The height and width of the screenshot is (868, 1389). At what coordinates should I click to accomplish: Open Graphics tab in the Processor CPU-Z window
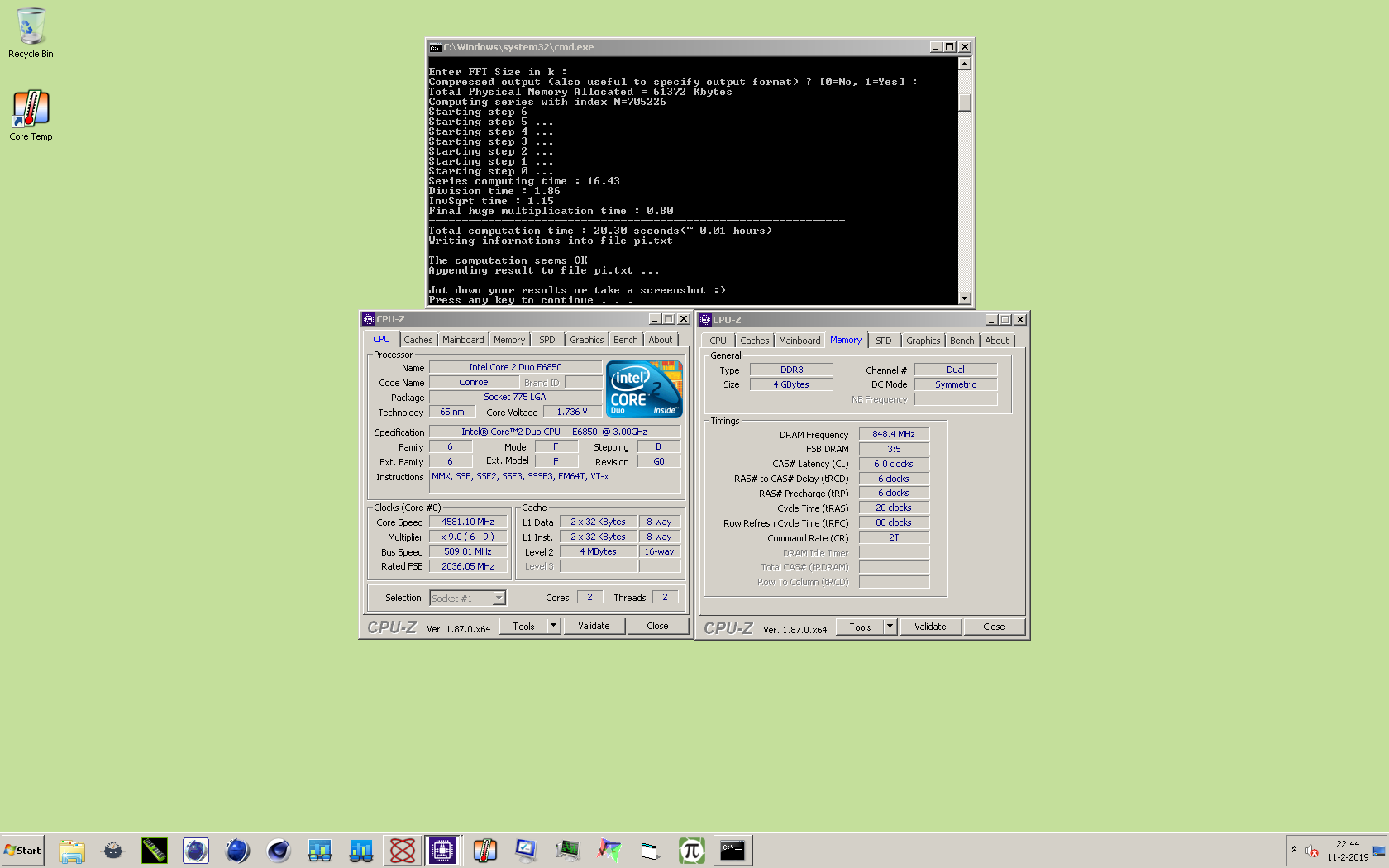[587, 340]
